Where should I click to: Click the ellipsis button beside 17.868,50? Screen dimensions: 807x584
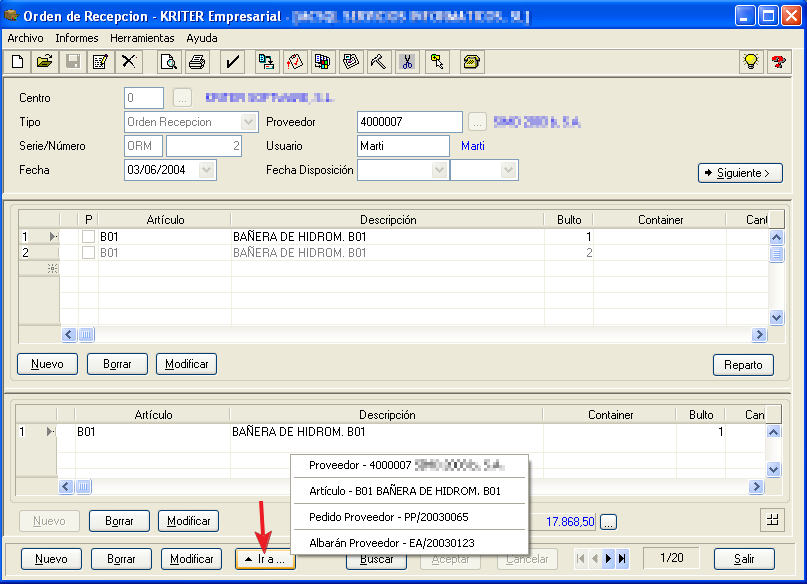(608, 522)
